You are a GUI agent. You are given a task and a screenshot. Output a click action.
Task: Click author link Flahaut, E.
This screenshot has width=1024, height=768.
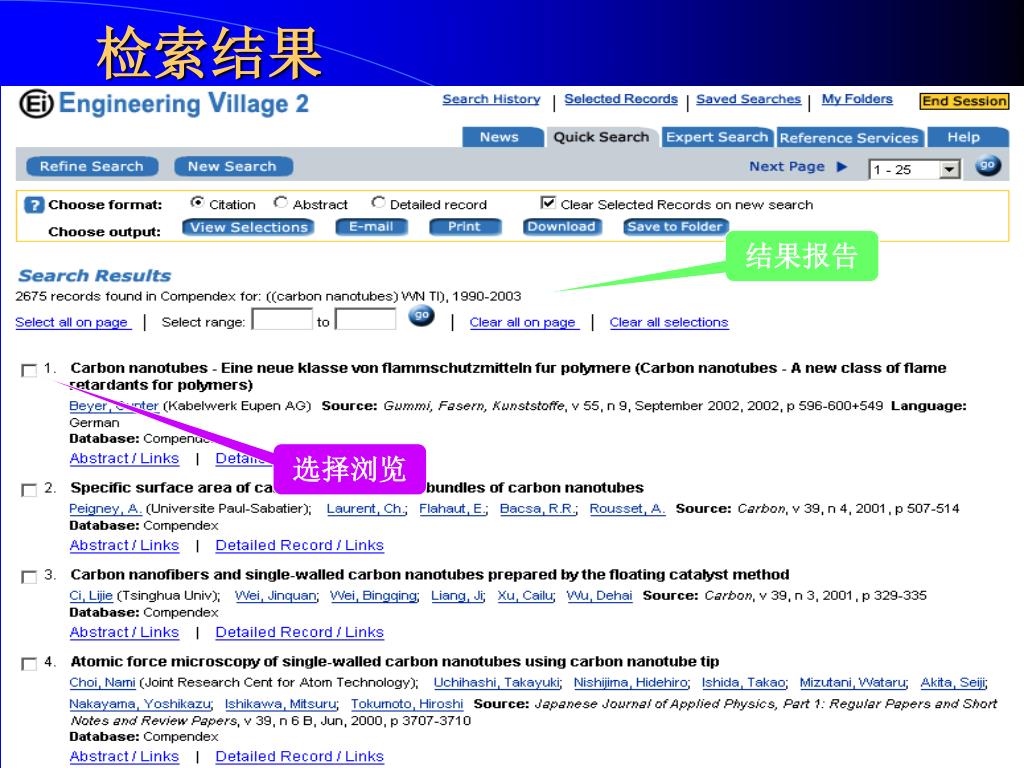453,509
